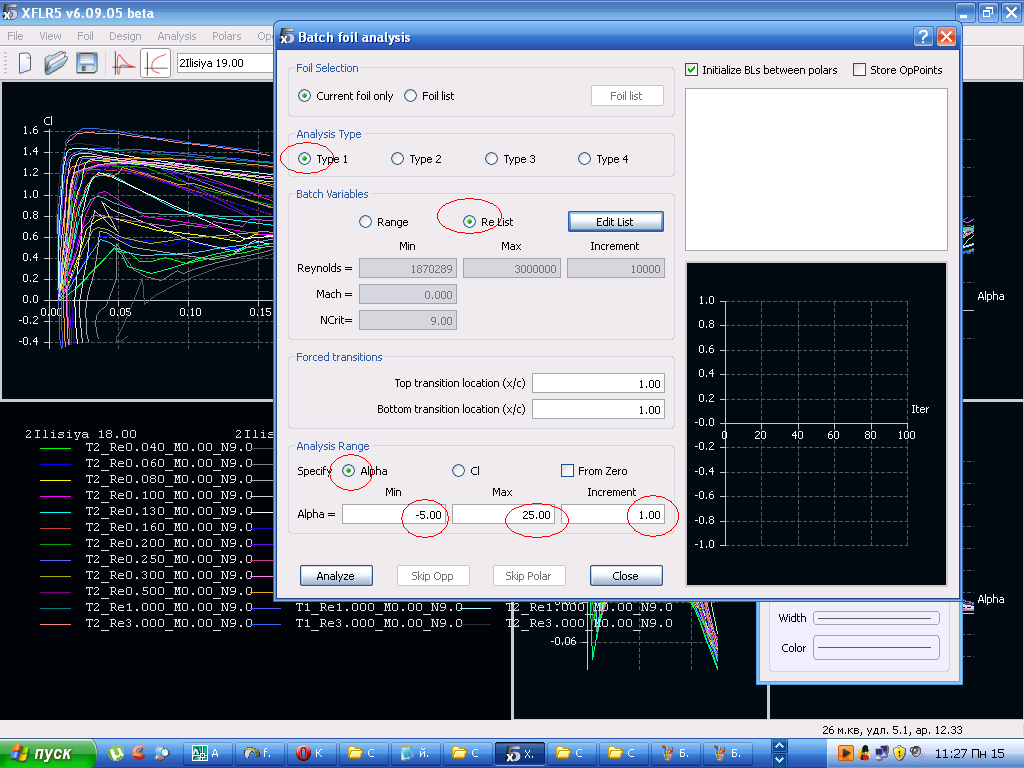Click the Alpha Max input field
Viewport: 1024px width, 768px height.
click(504, 515)
